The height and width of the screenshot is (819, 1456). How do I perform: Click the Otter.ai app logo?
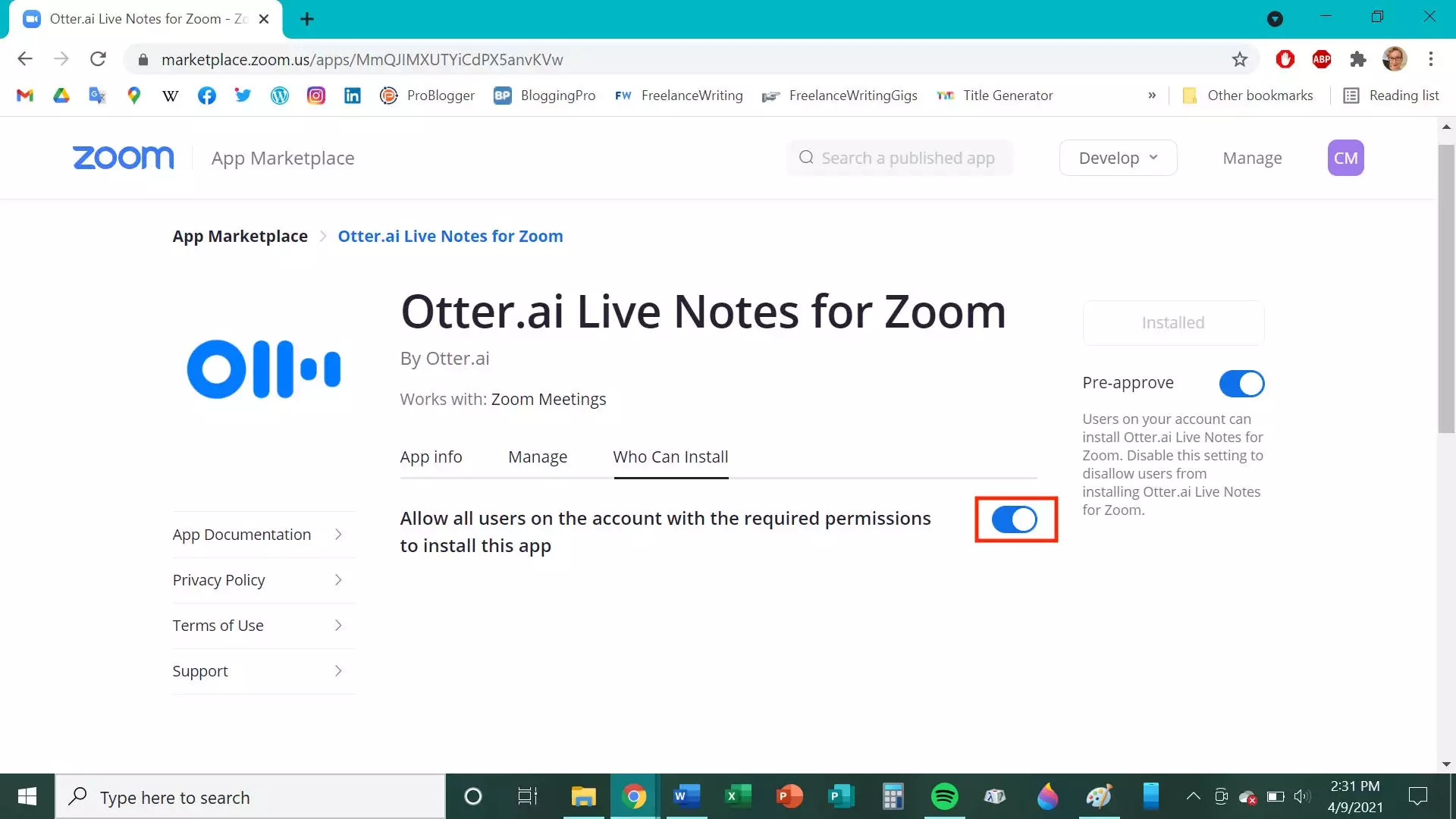[264, 369]
